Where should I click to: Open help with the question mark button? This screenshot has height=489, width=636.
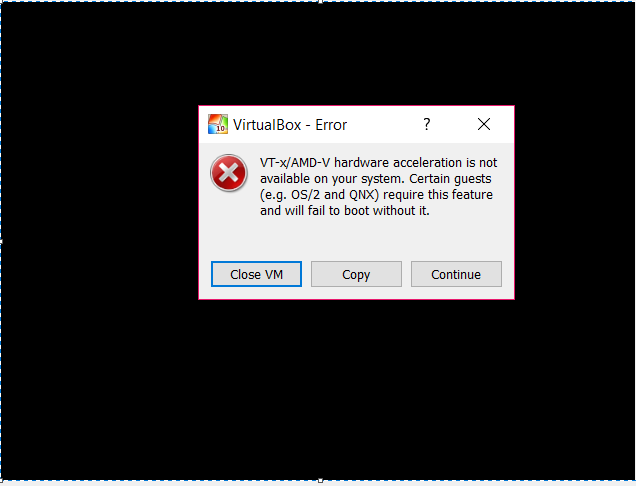(x=426, y=124)
